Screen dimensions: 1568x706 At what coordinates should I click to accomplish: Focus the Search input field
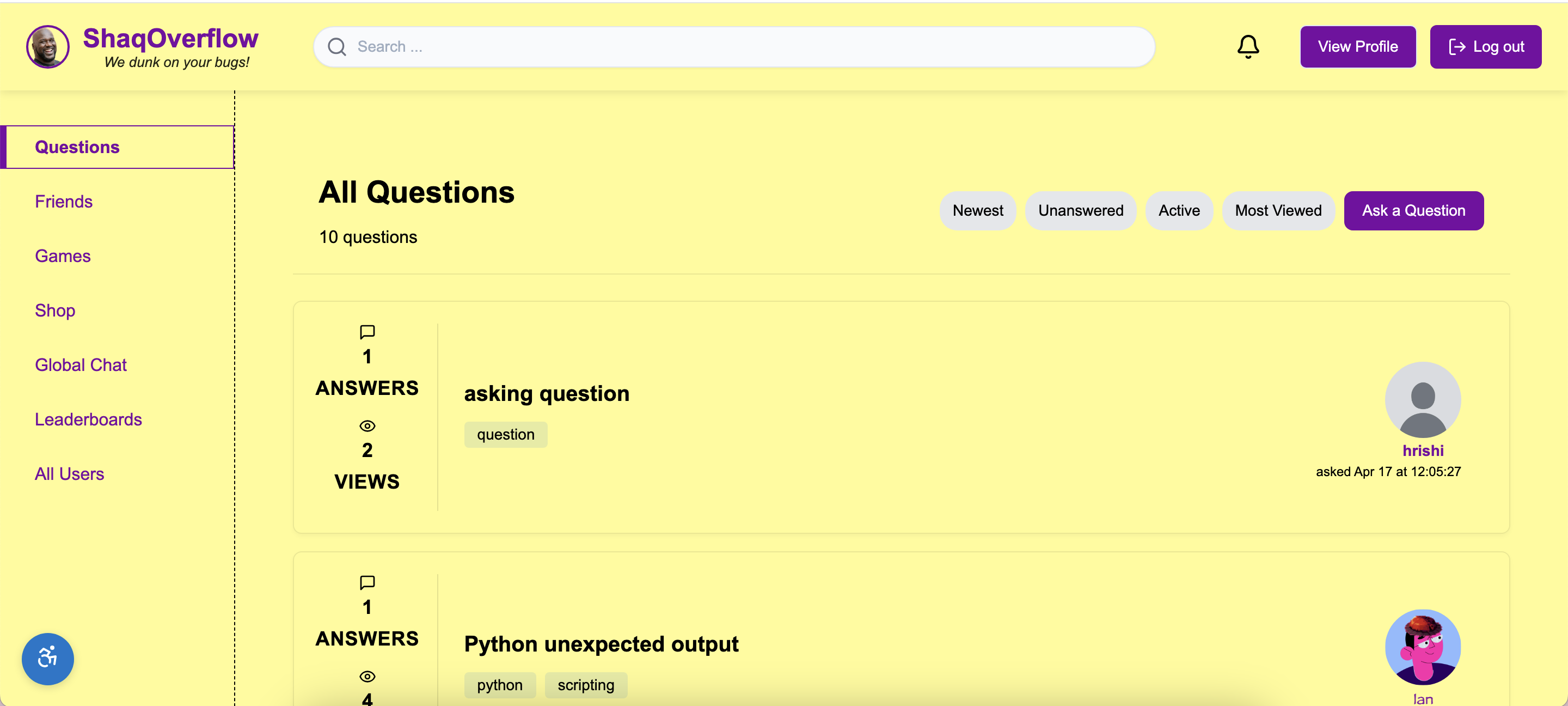pyautogui.click(x=734, y=47)
